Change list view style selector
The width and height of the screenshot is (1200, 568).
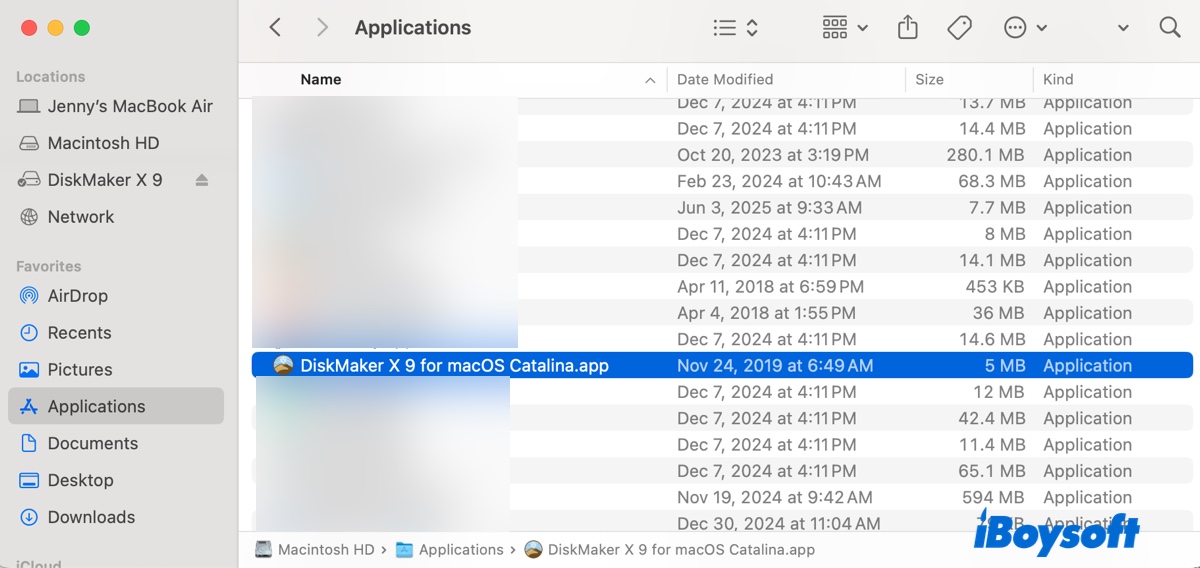click(736, 28)
